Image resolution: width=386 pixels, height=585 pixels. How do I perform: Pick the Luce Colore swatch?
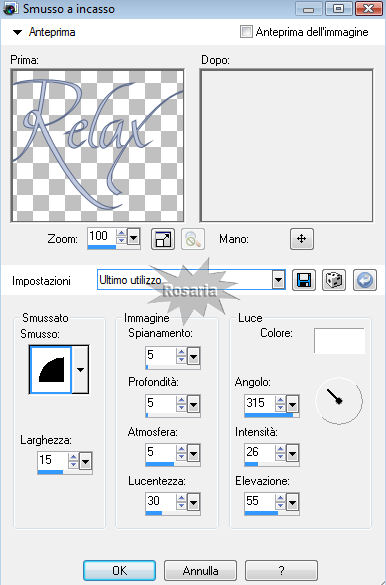(x=339, y=341)
